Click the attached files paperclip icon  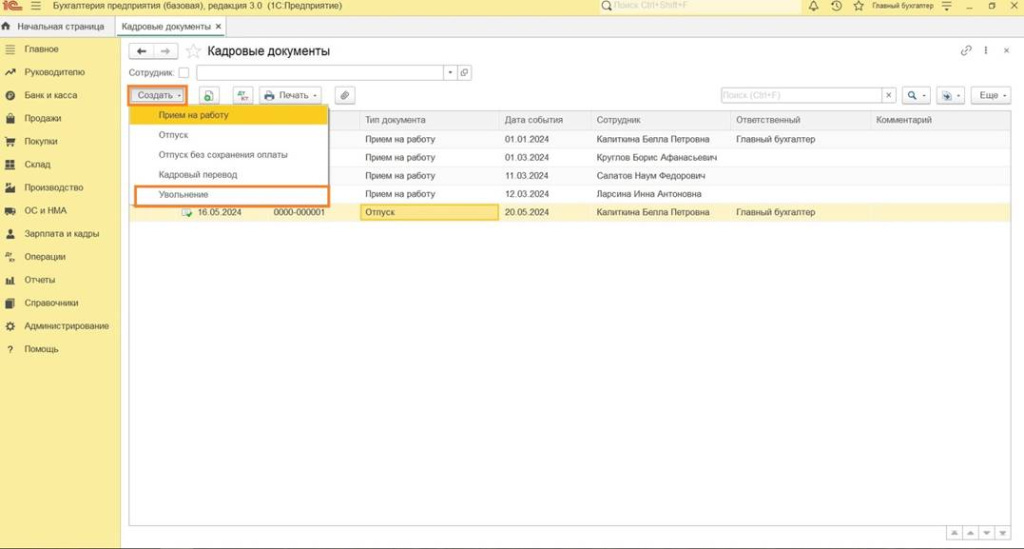pos(344,95)
